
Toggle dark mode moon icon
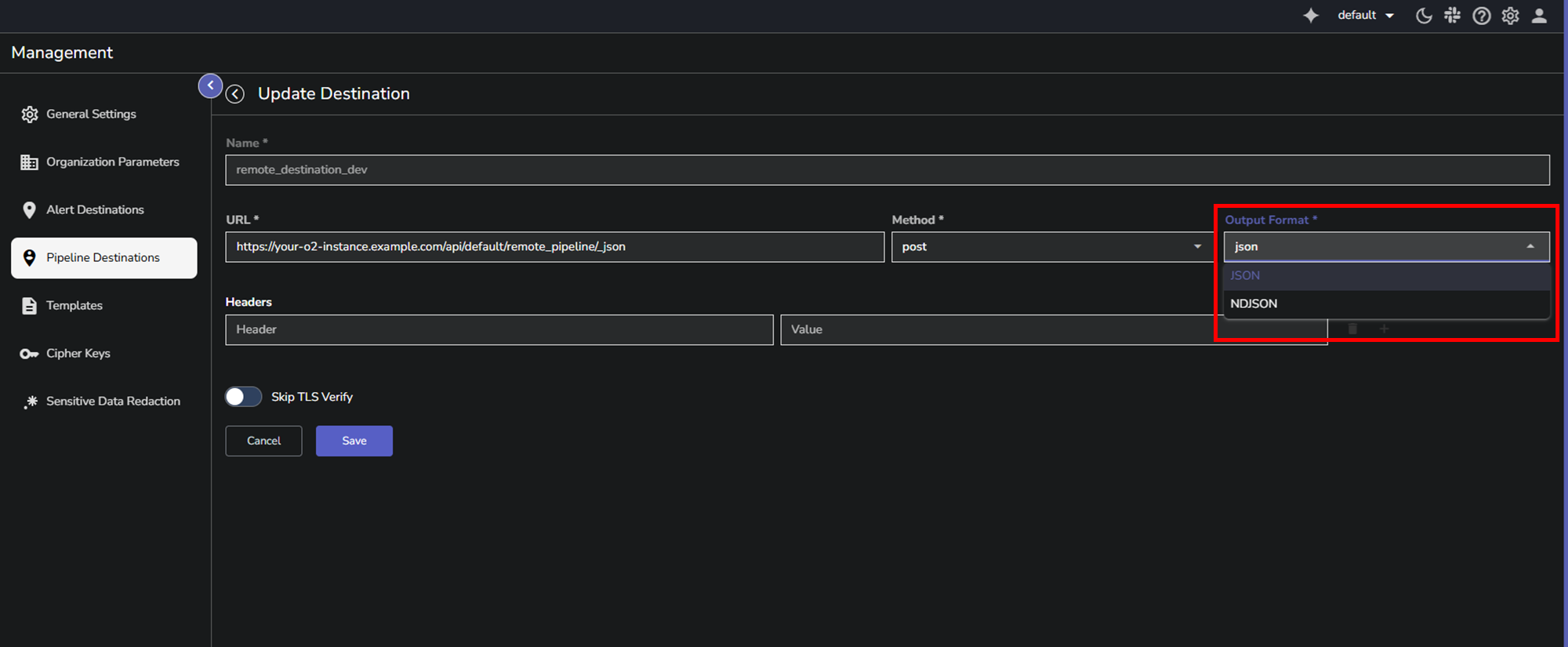(x=1424, y=16)
